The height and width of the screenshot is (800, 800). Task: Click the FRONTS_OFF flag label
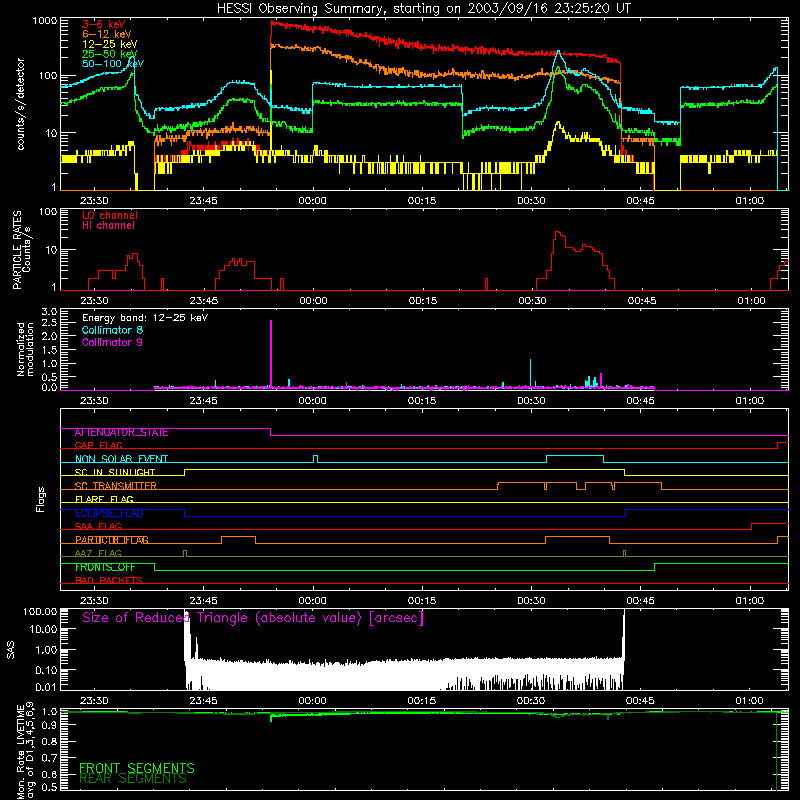[x=105, y=567]
